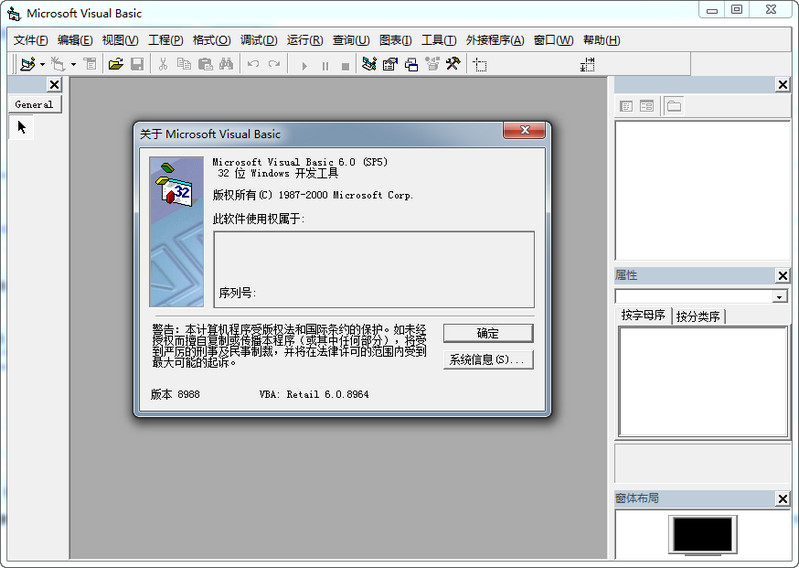Click Microsoft Visual Basic 6.0 (SP5) text
Image resolution: width=799 pixels, height=568 pixels.
point(300,162)
